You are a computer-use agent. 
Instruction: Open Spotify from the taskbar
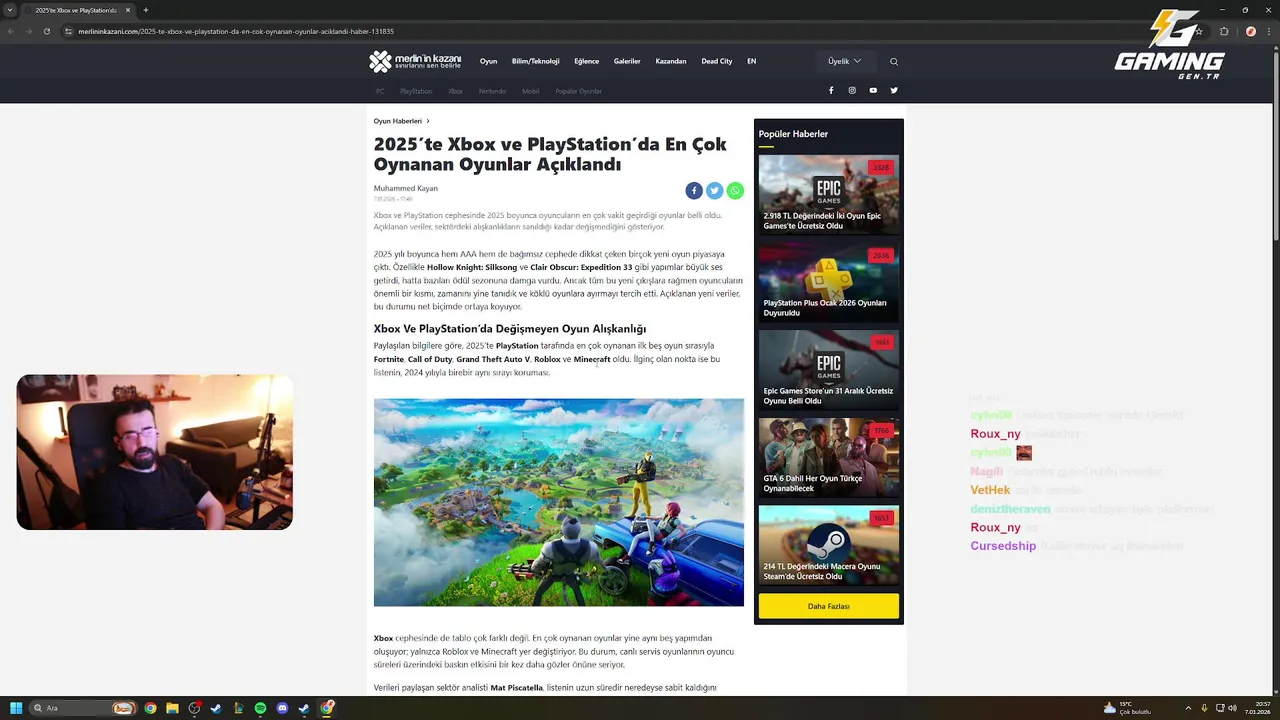coord(260,708)
